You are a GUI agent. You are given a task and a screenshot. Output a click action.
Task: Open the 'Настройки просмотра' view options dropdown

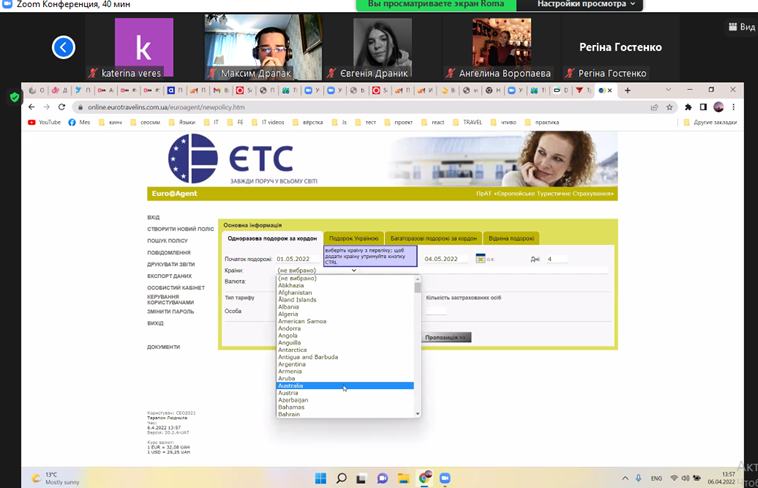[x=588, y=4]
